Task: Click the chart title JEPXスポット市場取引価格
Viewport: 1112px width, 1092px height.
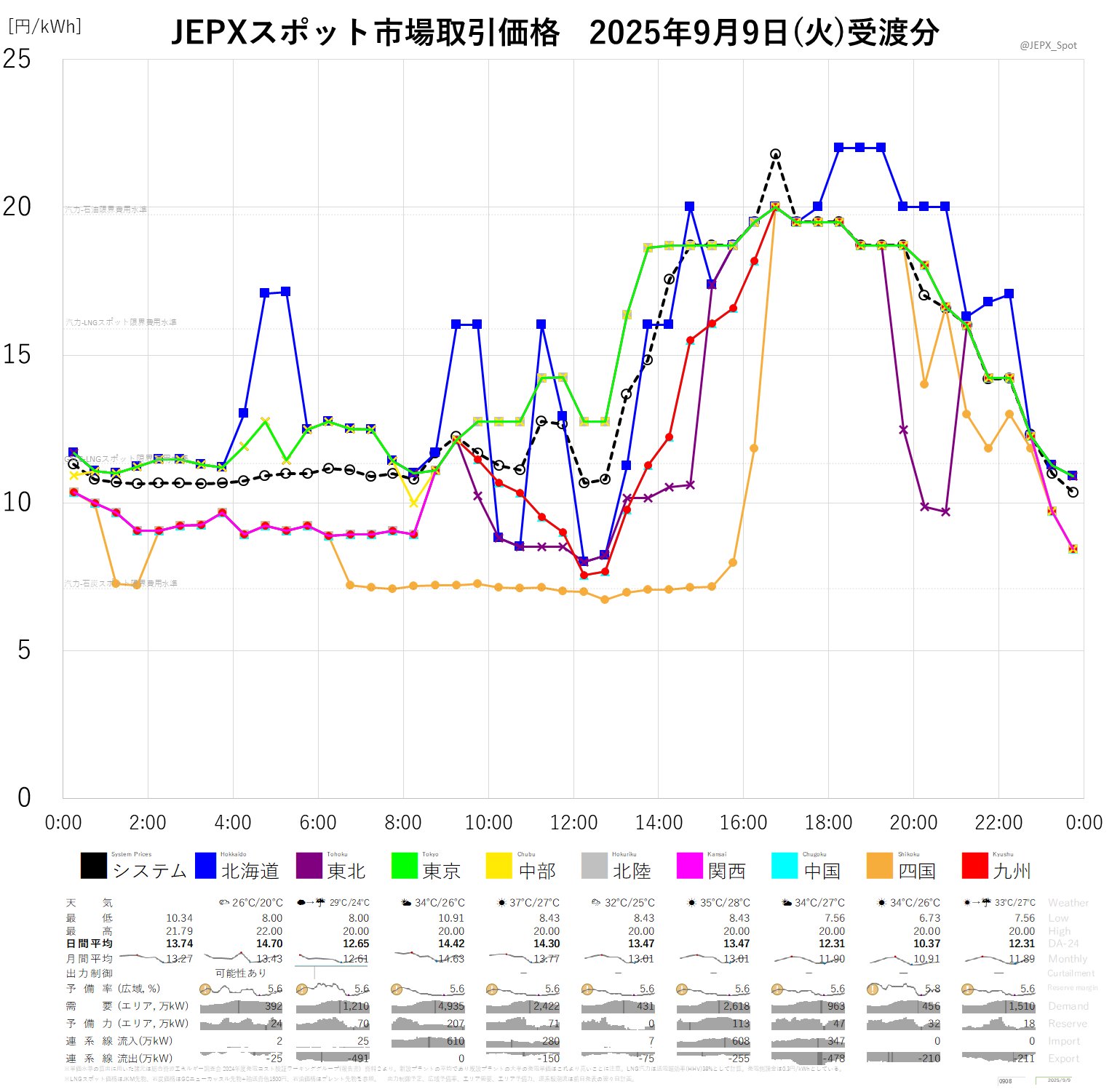Action: [x=365, y=33]
